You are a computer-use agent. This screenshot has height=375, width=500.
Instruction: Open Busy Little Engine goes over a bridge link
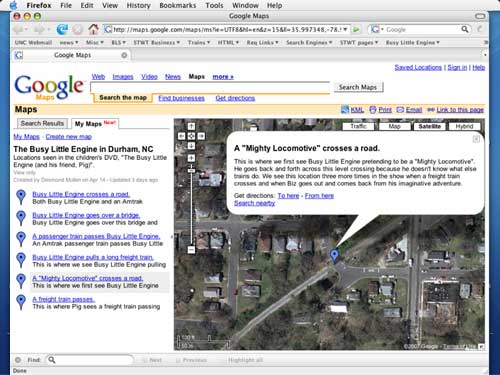pyautogui.click(x=86, y=215)
